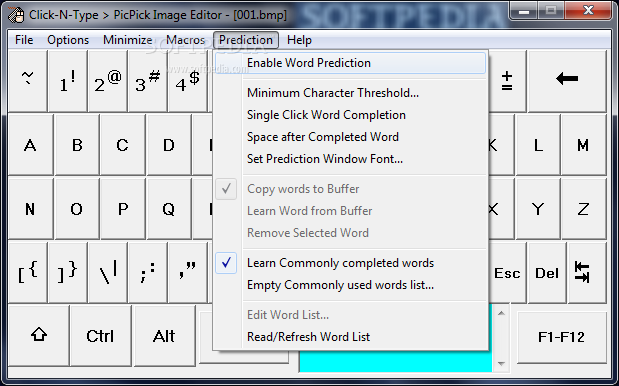Select Learn Word from Buffer
The width and height of the screenshot is (619, 386).
click(350, 211)
